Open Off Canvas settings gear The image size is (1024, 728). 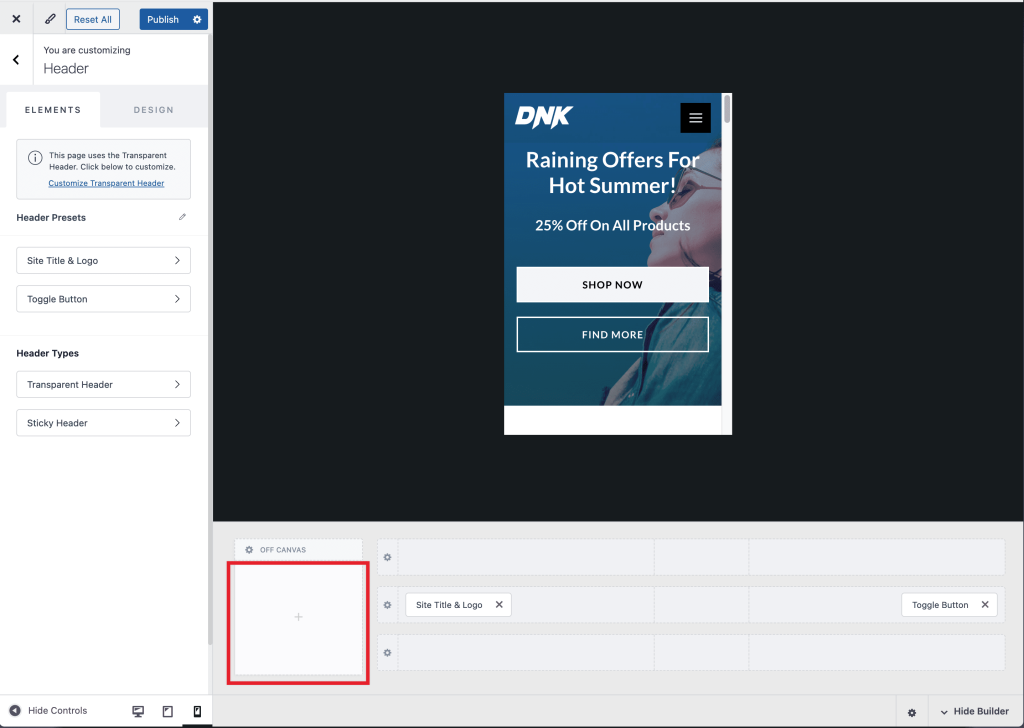tap(249, 550)
